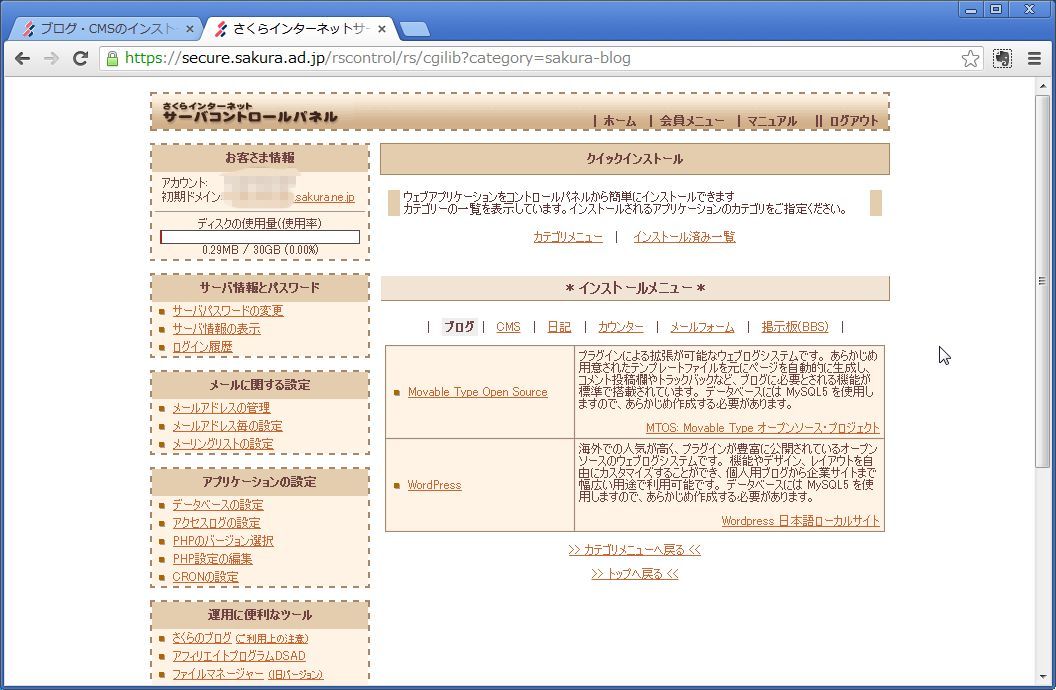Switch to the メールフォーム install category

702,327
